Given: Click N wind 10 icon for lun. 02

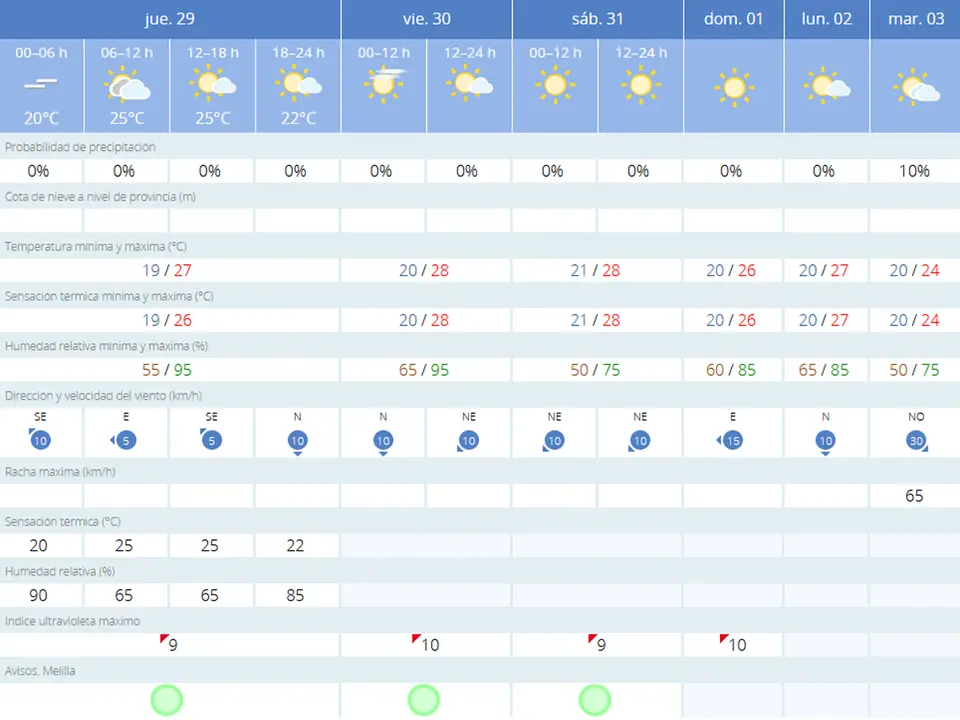Looking at the screenshot, I should coord(825,442).
